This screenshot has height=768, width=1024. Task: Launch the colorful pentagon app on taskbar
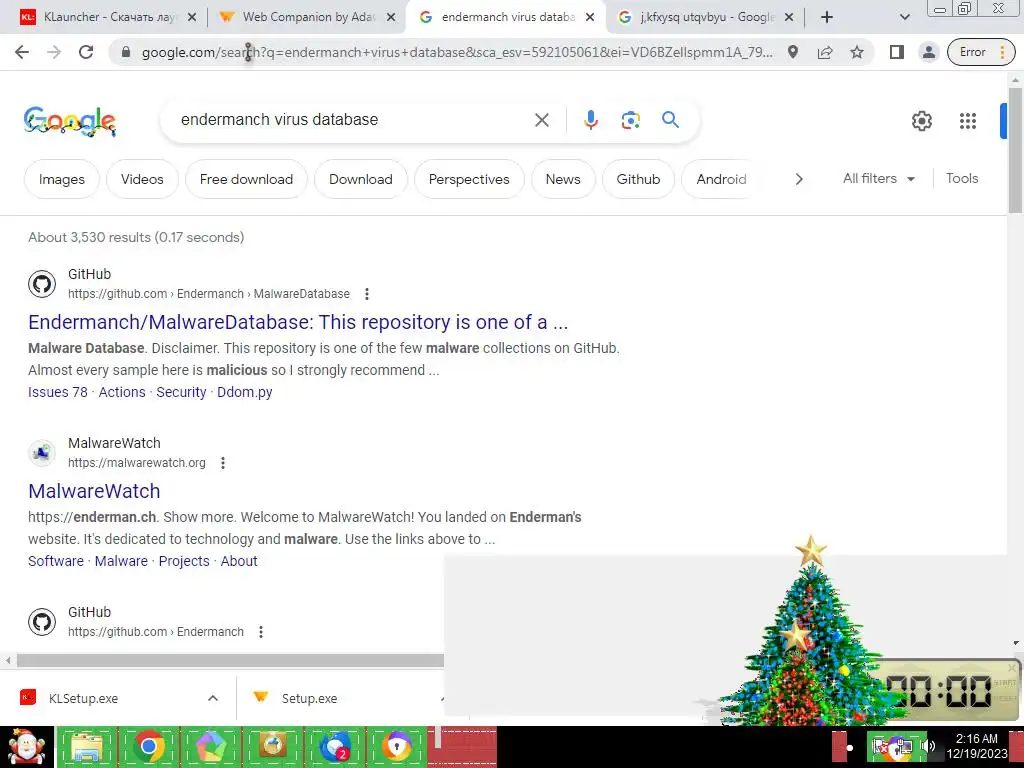pos(210,747)
